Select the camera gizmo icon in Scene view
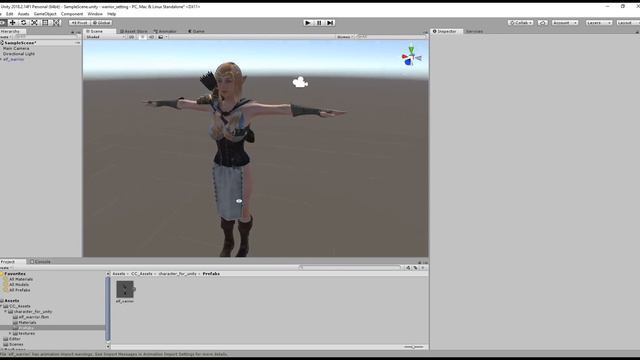Image resolution: width=640 pixels, height=360 pixels. click(300, 82)
